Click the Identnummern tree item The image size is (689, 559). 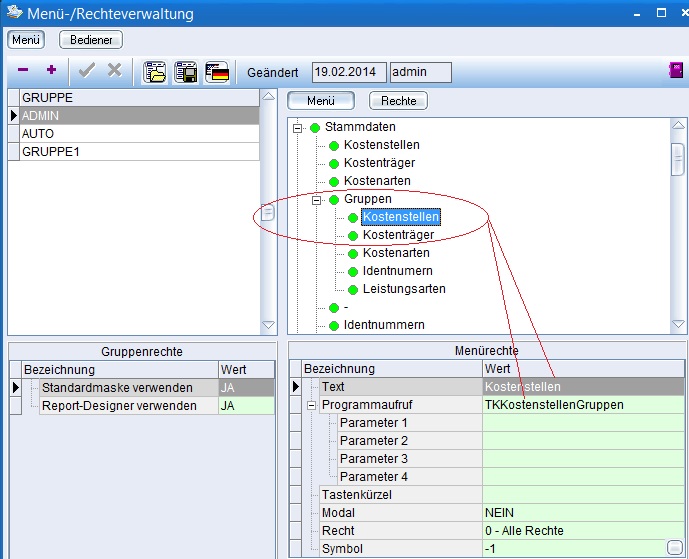pos(384,325)
